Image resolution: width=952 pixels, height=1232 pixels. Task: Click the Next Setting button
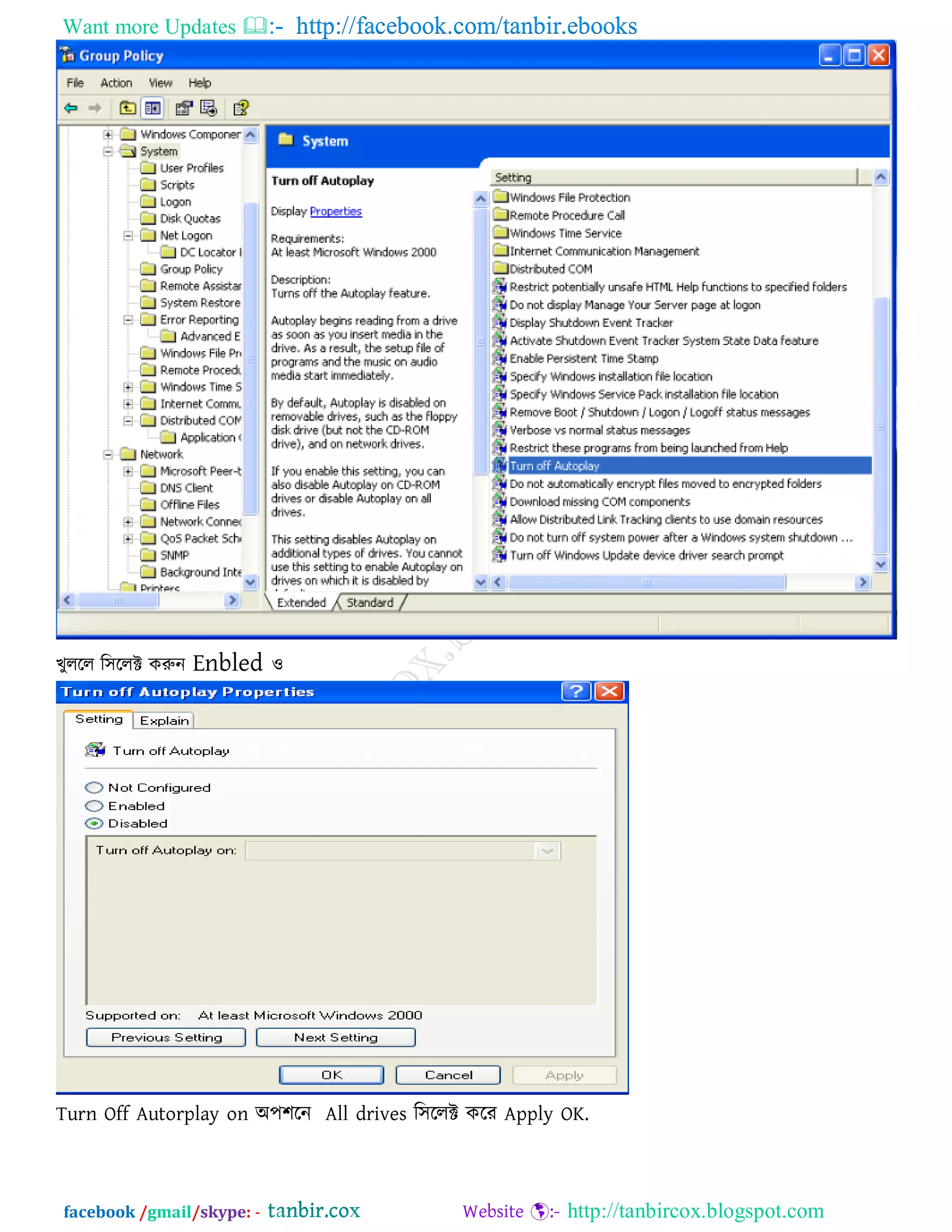click(336, 1037)
